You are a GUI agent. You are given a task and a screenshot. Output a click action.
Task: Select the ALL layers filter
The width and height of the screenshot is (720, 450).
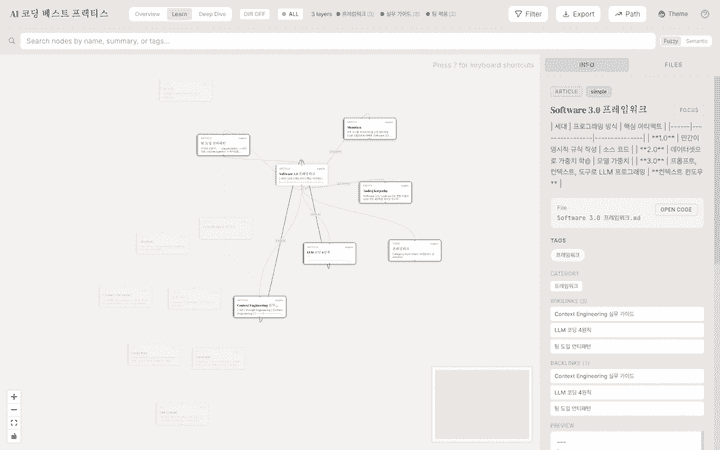click(x=290, y=14)
